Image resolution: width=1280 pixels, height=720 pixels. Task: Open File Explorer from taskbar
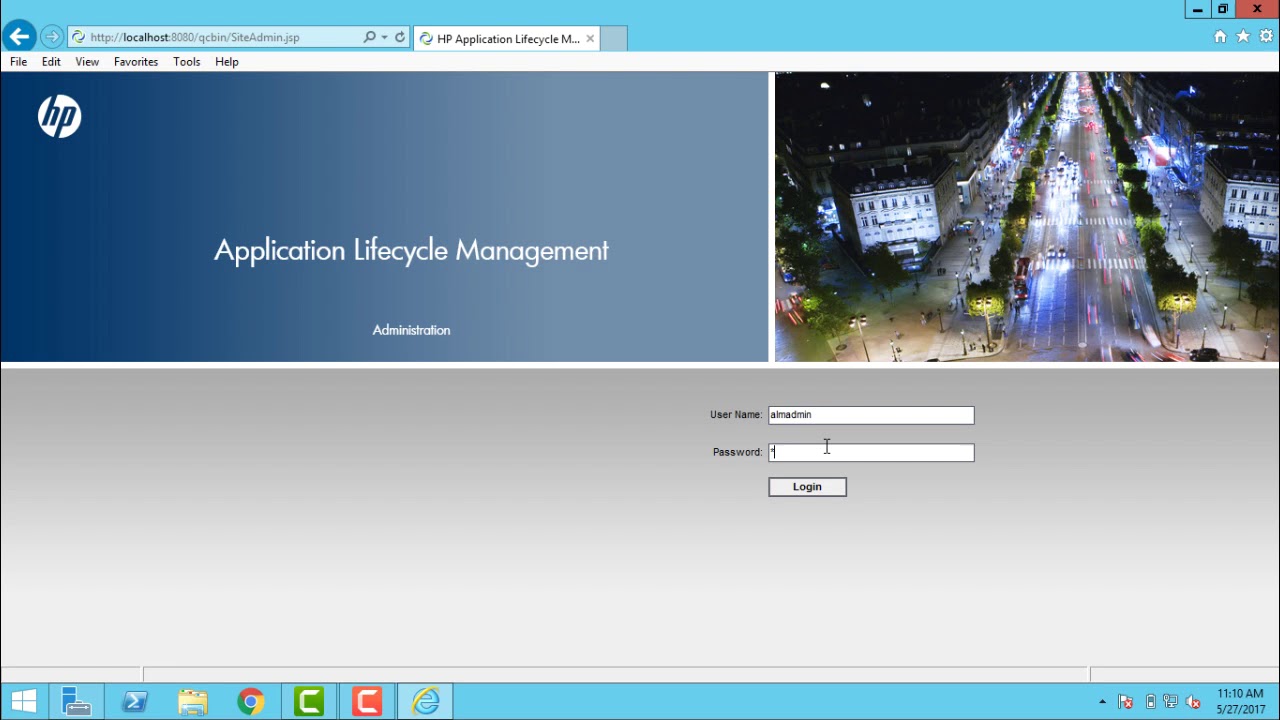coord(193,701)
